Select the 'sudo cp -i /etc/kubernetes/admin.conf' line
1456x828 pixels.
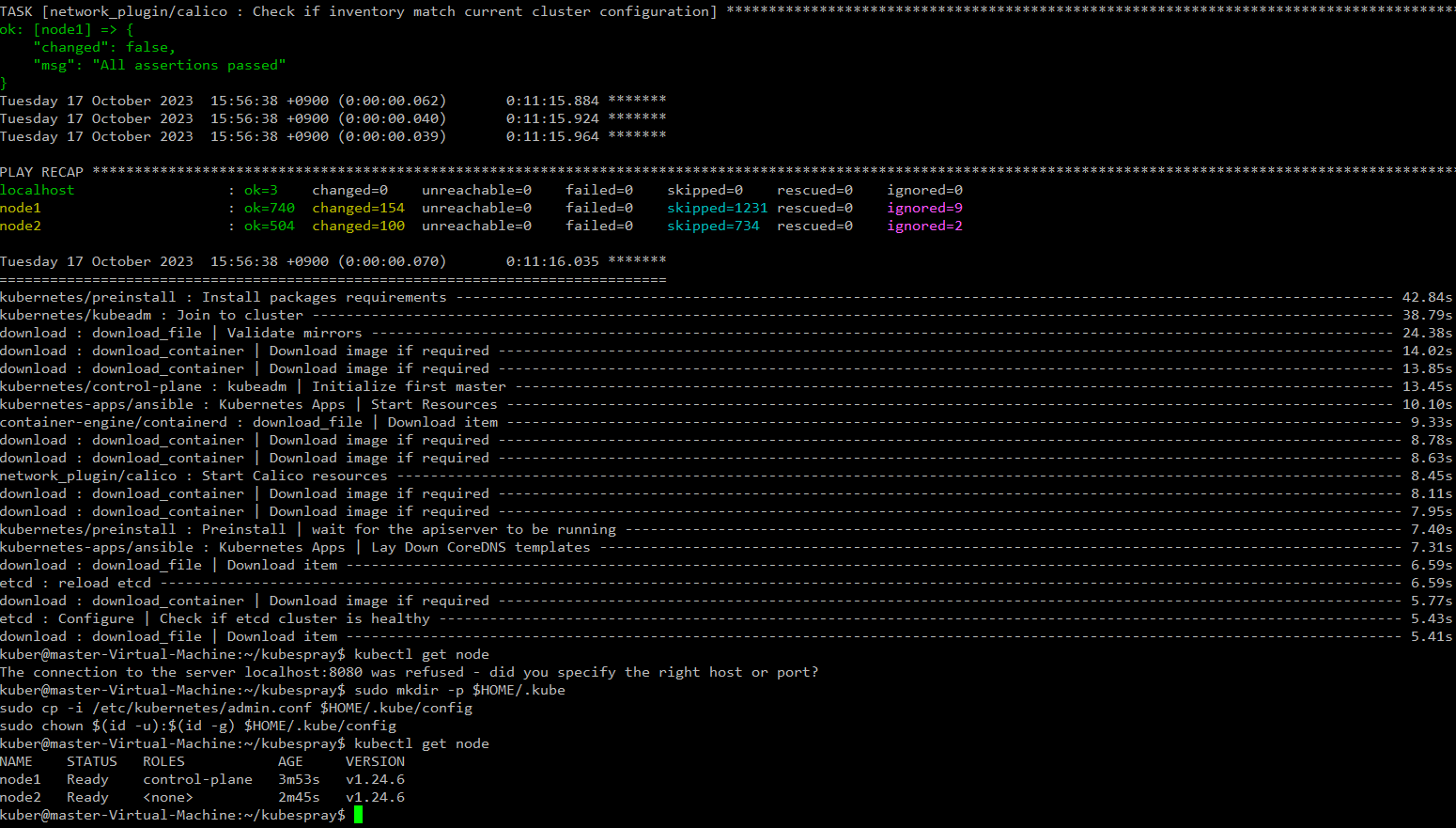point(237,708)
